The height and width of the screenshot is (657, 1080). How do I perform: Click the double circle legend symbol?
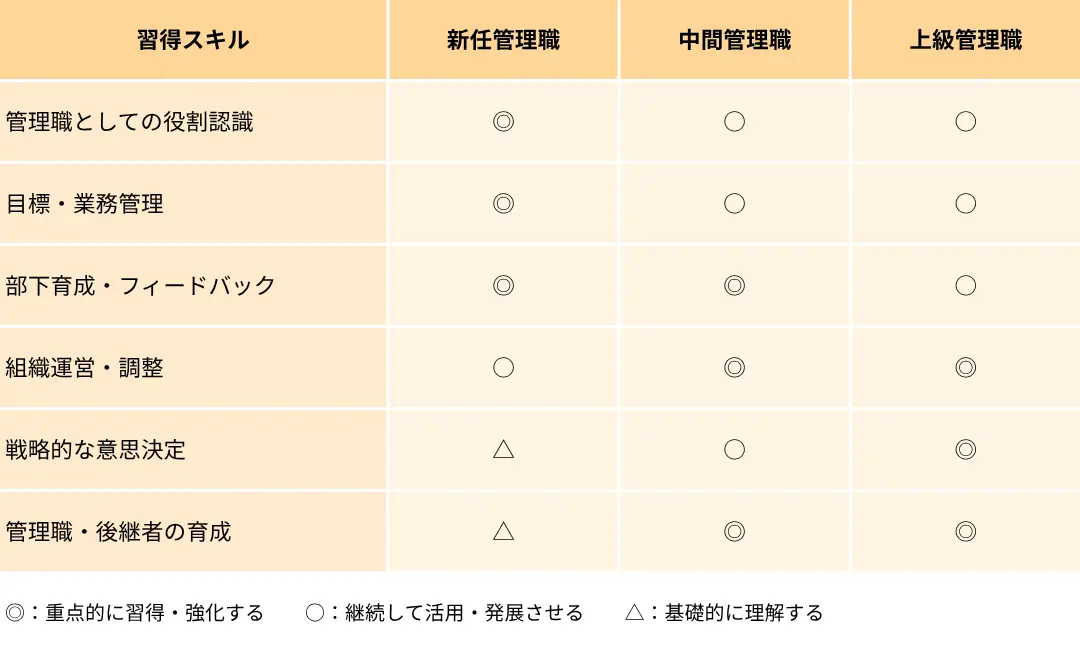point(14,612)
